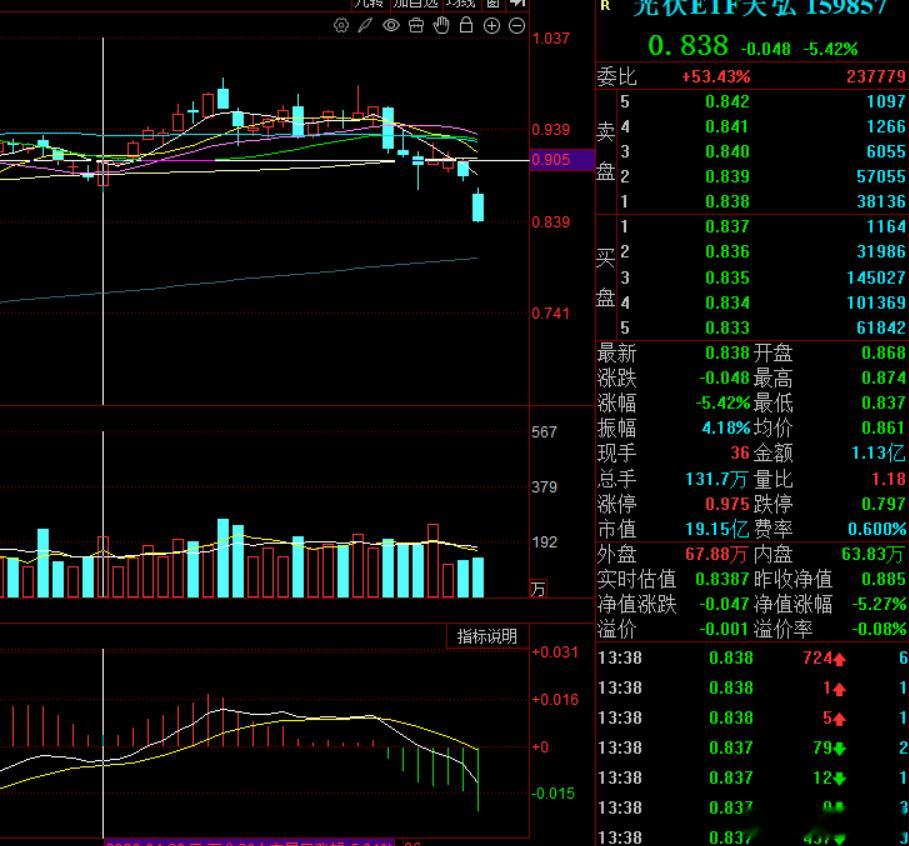The height and width of the screenshot is (846, 909).
Task: Zoom in with the plus icon
Action: pyautogui.click(x=492, y=26)
